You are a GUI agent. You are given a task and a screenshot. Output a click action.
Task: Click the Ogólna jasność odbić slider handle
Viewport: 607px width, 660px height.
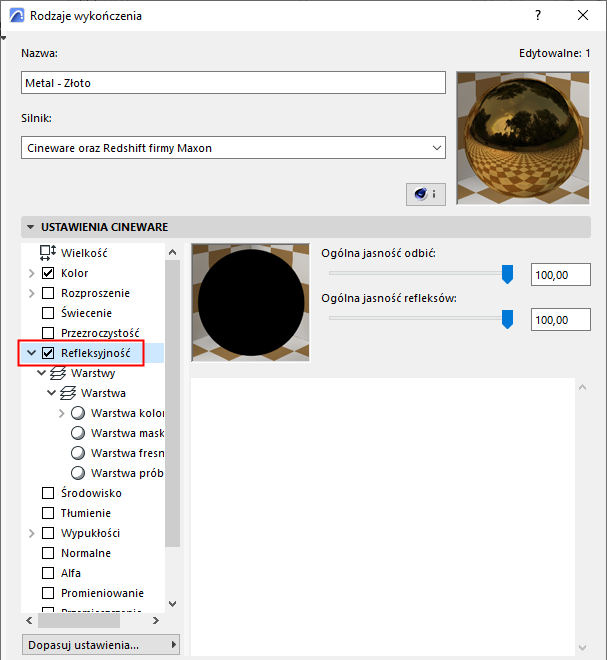click(507, 274)
